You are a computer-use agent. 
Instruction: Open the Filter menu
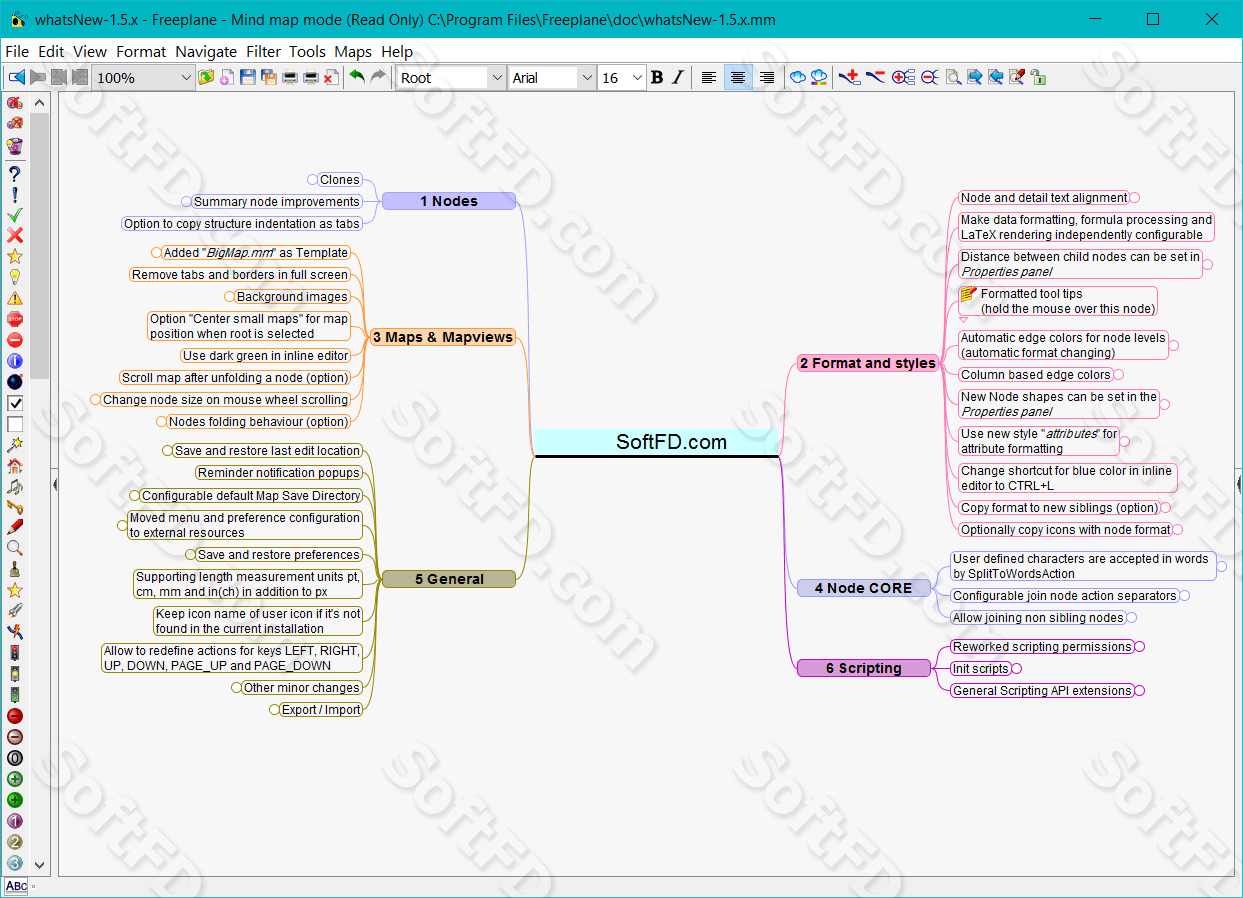click(263, 51)
